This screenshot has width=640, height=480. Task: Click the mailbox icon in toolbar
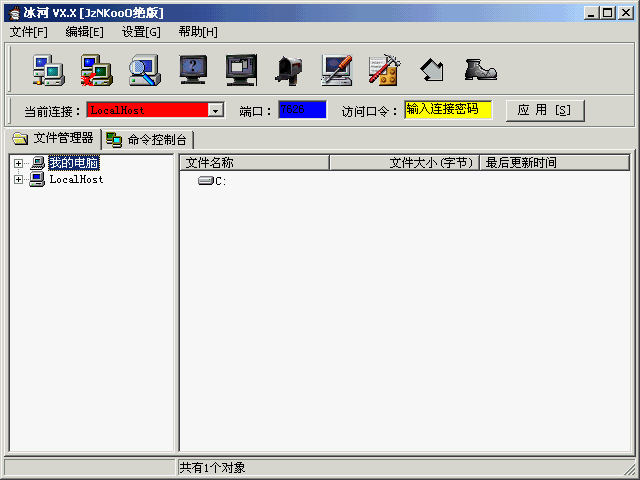click(289, 69)
